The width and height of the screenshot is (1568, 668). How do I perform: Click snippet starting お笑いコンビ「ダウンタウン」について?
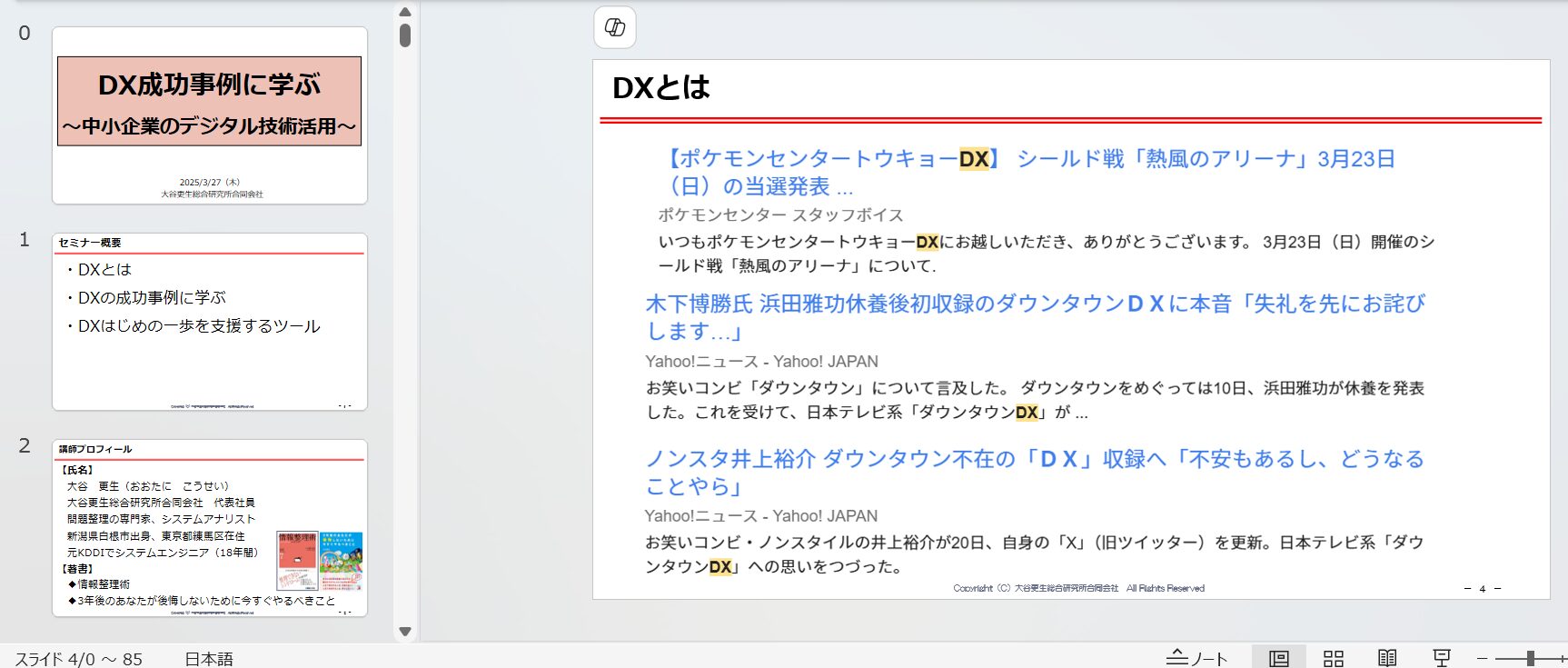click(x=1036, y=400)
